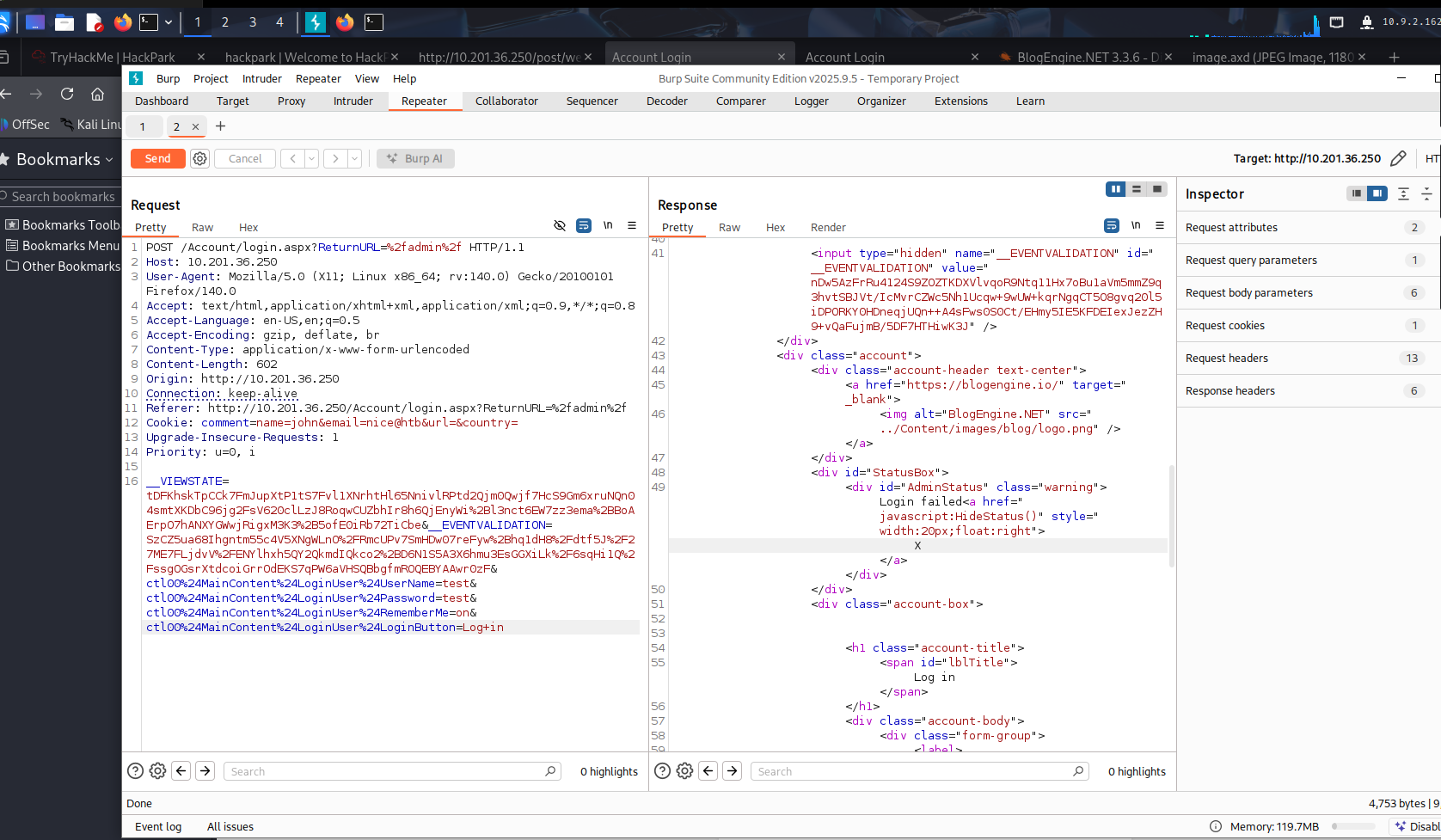The height and width of the screenshot is (840, 1441).
Task: Open history back dropdown arrow
Action: pyautogui.click(x=311, y=159)
